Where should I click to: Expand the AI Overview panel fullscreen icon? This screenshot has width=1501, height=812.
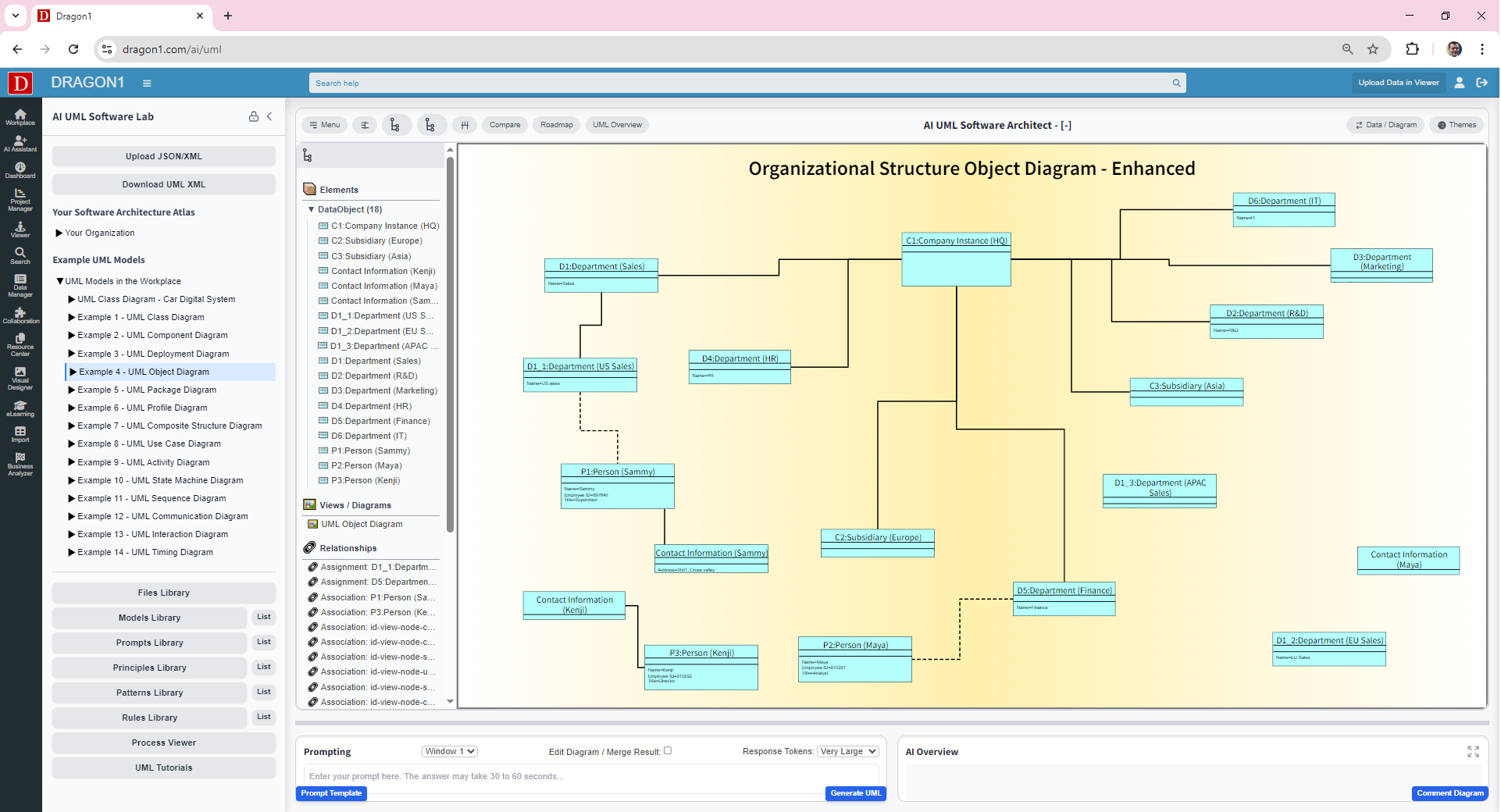click(1474, 751)
